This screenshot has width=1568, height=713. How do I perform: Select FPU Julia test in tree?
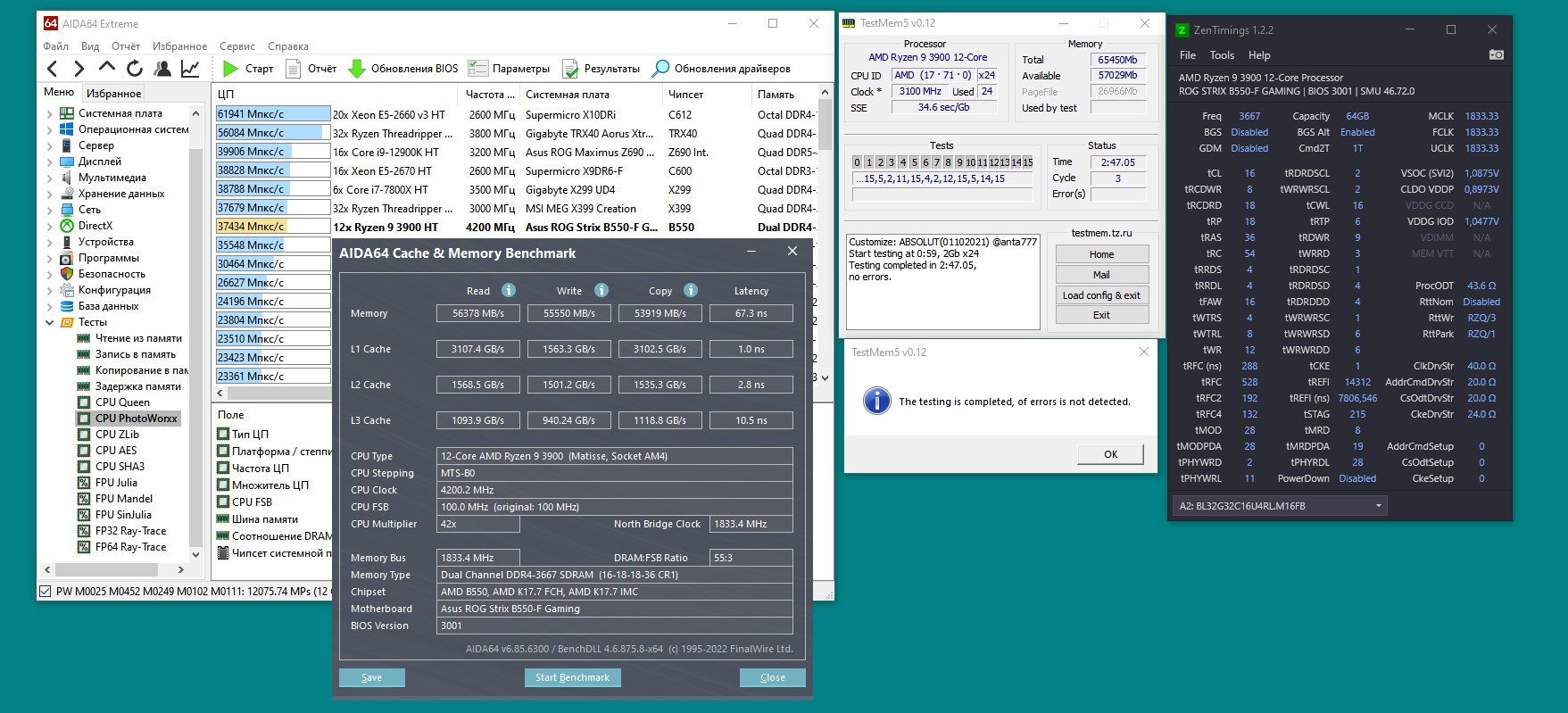[116, 483]
